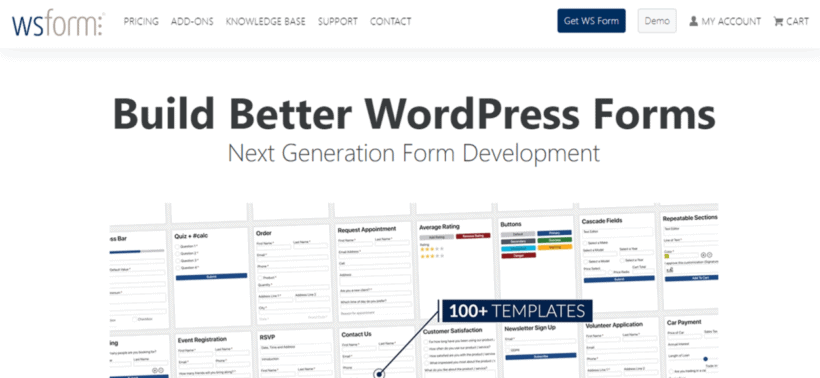Open the Support page link
820x378 pixels.
(338, 21)
